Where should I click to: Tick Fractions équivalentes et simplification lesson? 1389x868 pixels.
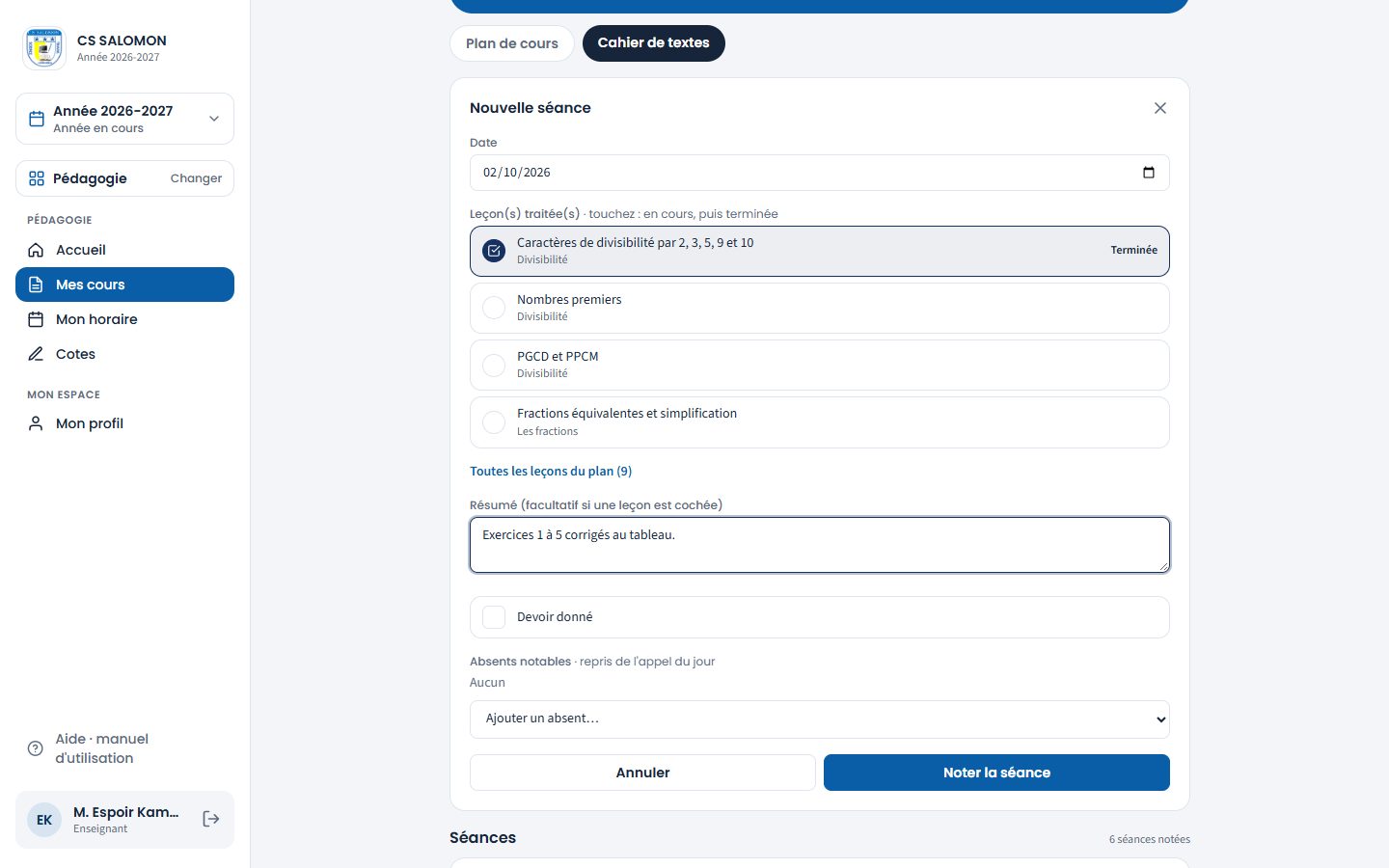pos(494,422)
